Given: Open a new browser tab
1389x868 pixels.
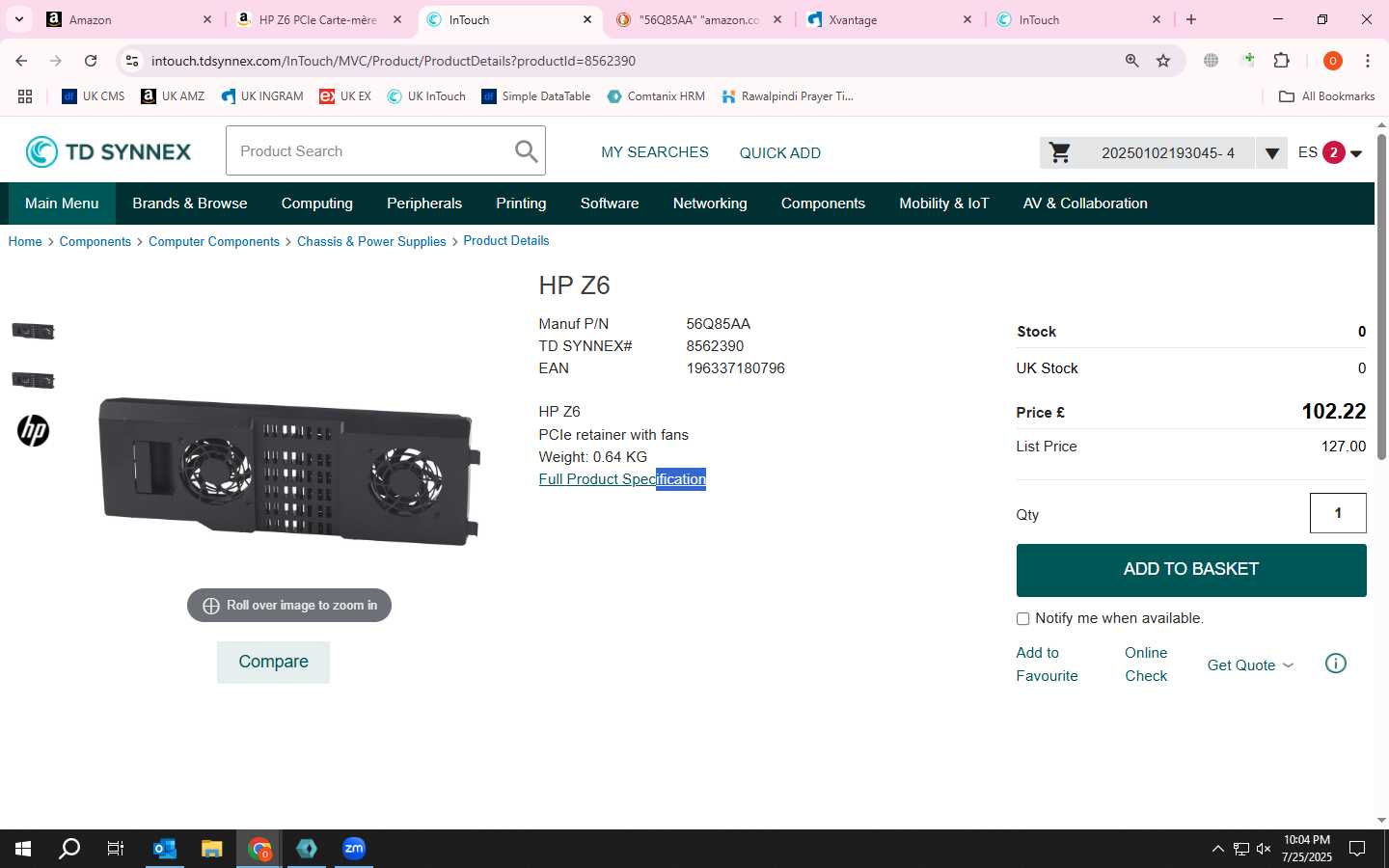Looking at the screenshot, I should click(1191, 19).
